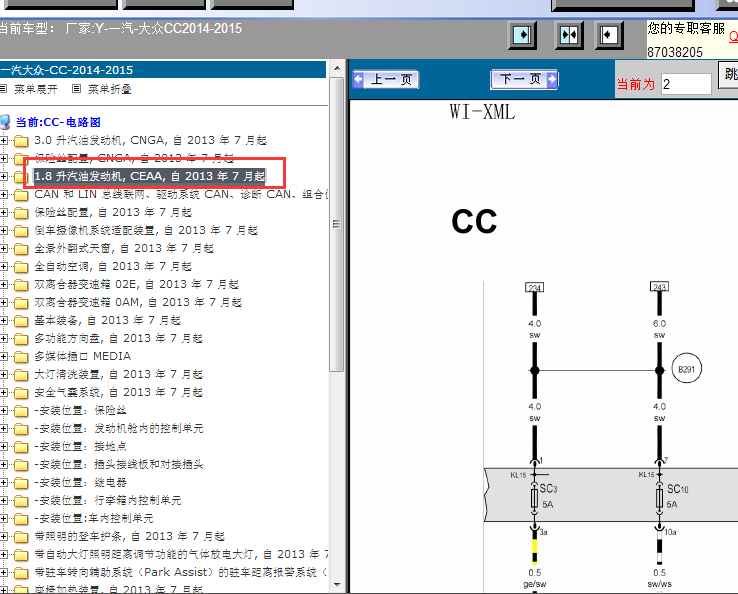Click the tree panel scrollbar thumb
Screen dimensions: 738x594
tap(337, 225)
